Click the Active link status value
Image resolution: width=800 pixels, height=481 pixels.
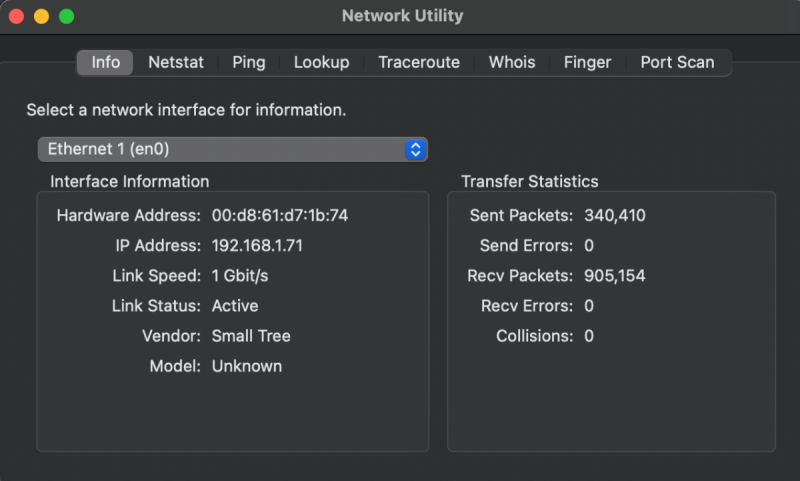click(235, 306)
